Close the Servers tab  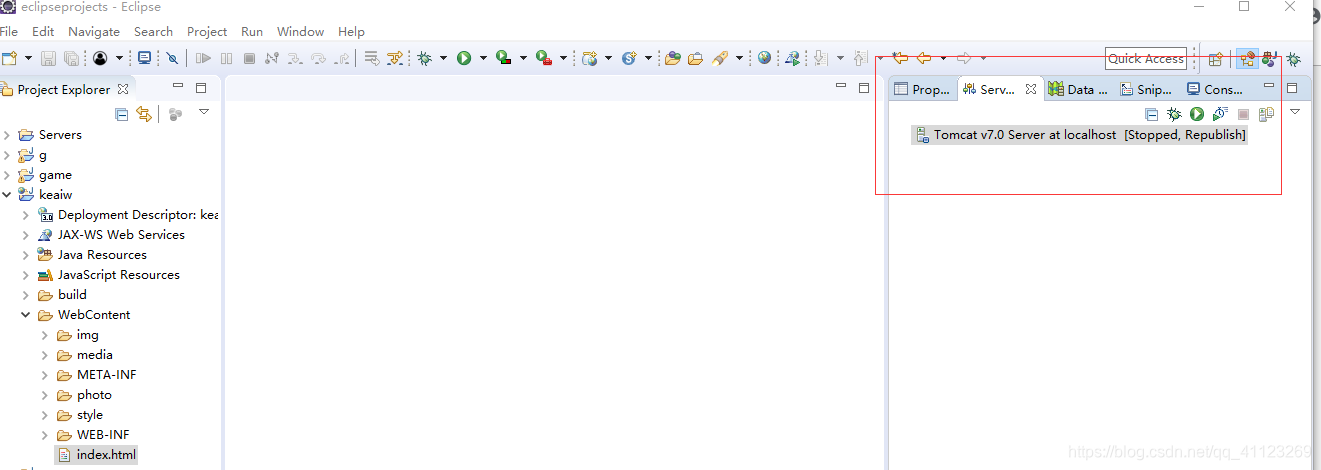pyautogui.click(x=1031, y=89)
